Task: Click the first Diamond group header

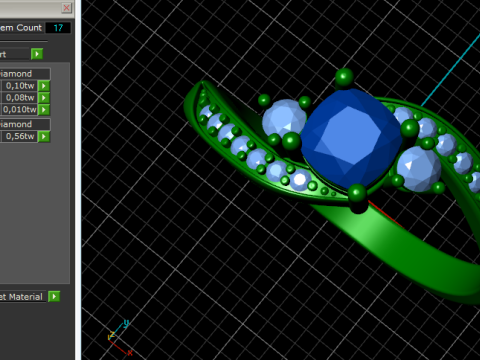Action: coord(25,74)
